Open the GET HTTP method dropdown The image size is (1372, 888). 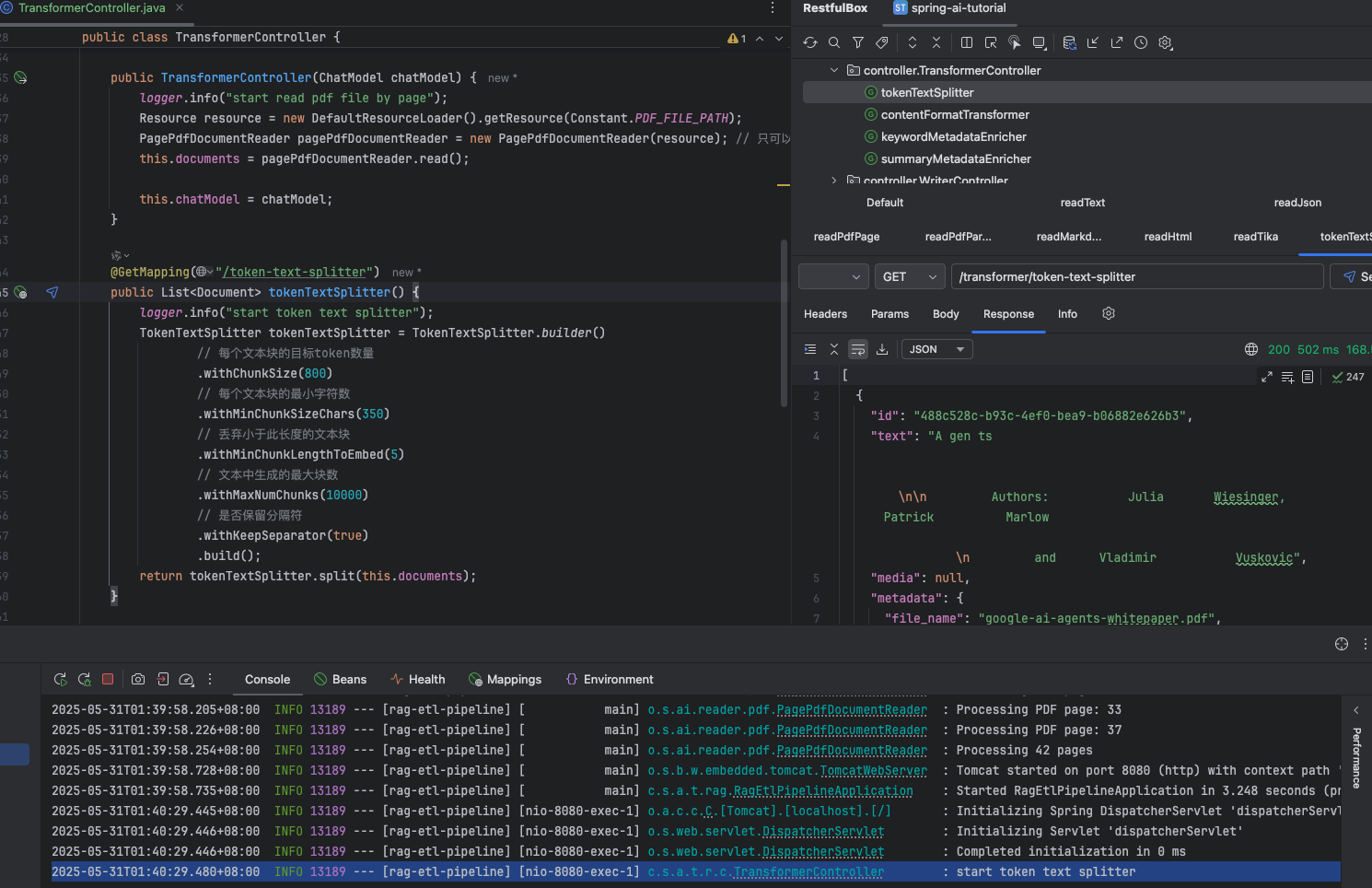point(910,276)
